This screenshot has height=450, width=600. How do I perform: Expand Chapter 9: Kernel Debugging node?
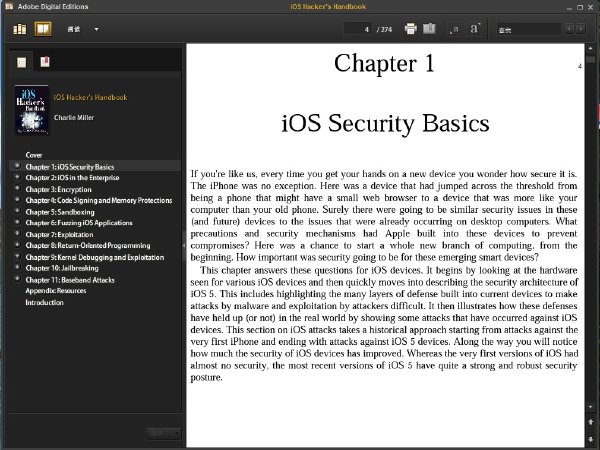pos(17,256)
